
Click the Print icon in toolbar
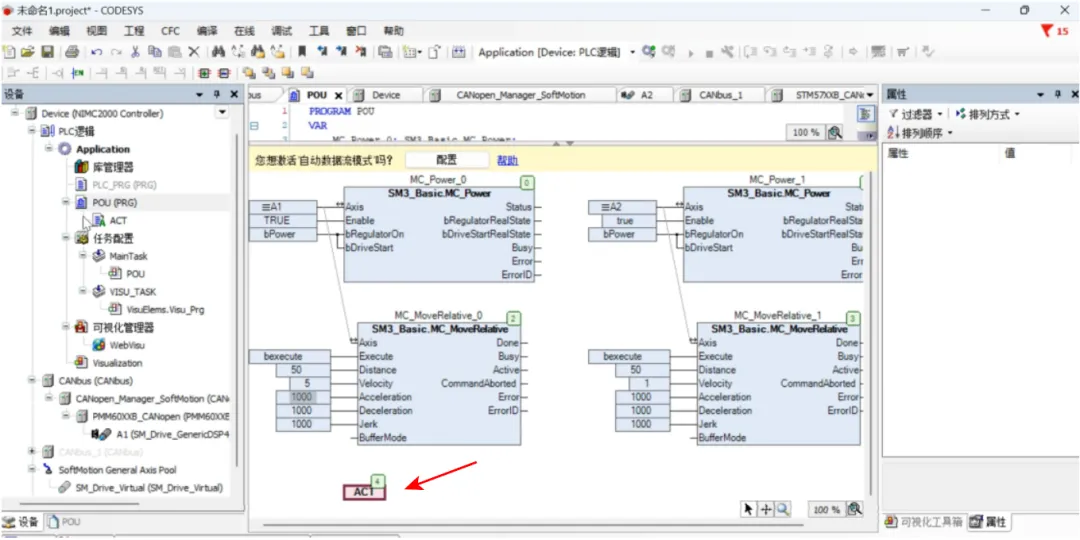click(x=72, y=52)
